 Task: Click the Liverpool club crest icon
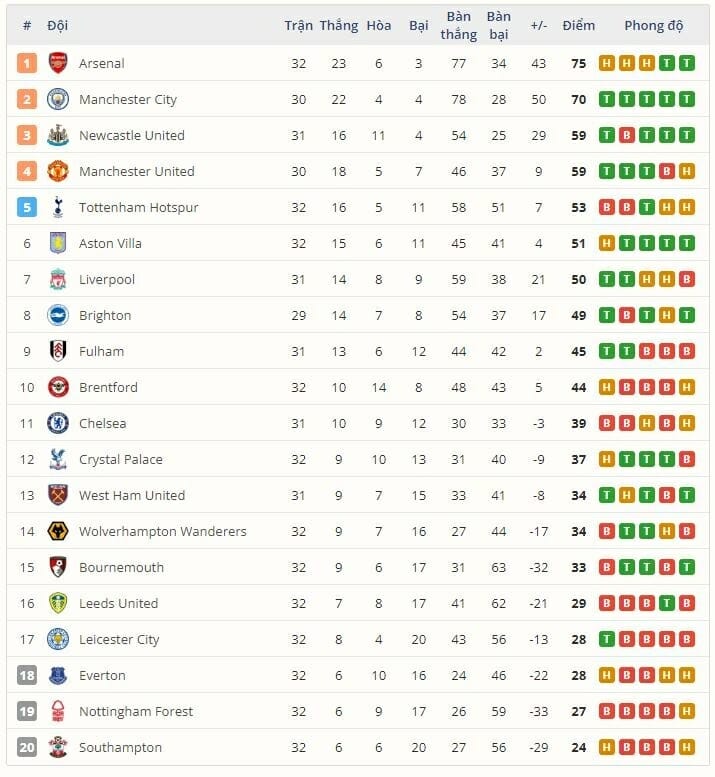click(58, 279)
